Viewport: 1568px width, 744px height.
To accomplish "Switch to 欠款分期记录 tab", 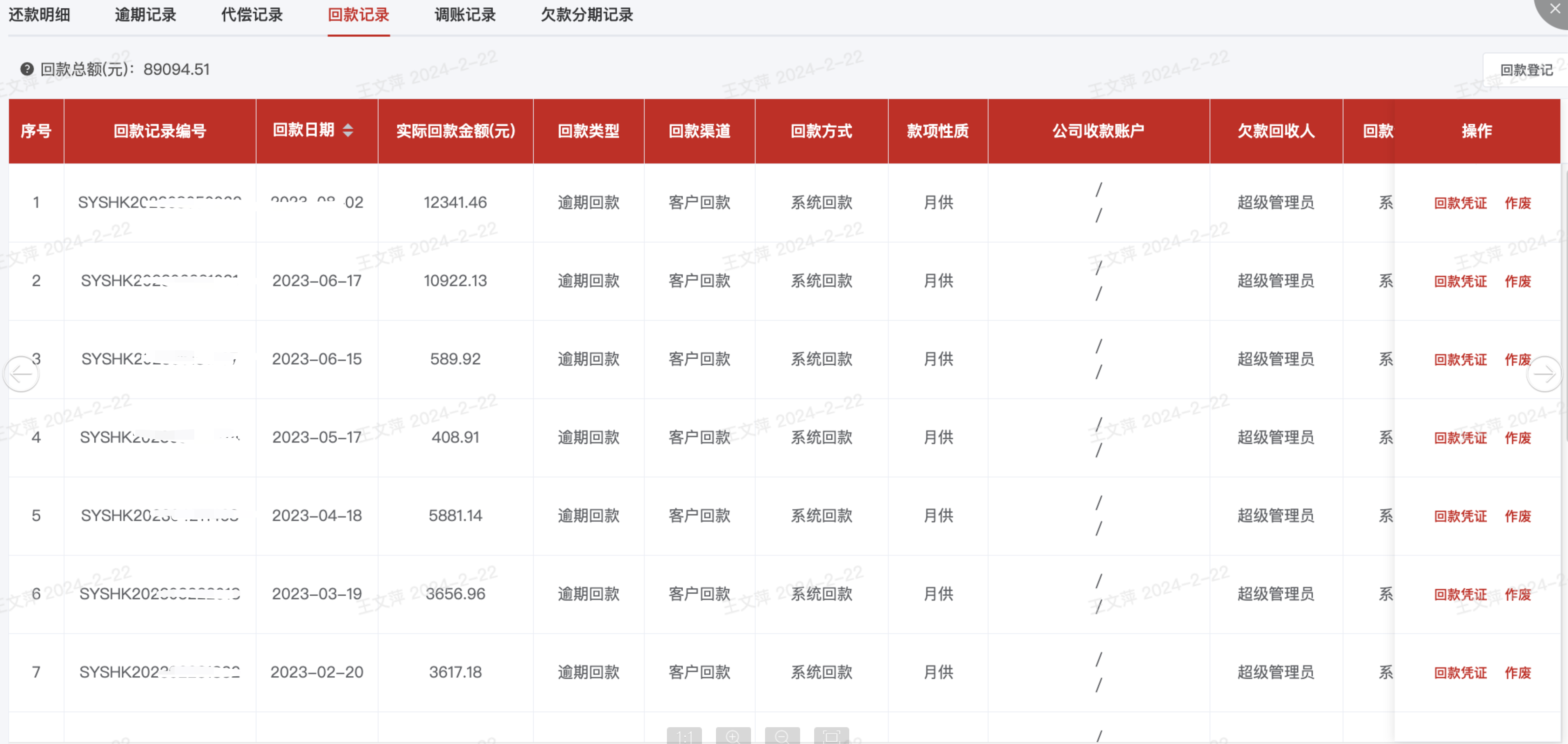I will (587, 15).
